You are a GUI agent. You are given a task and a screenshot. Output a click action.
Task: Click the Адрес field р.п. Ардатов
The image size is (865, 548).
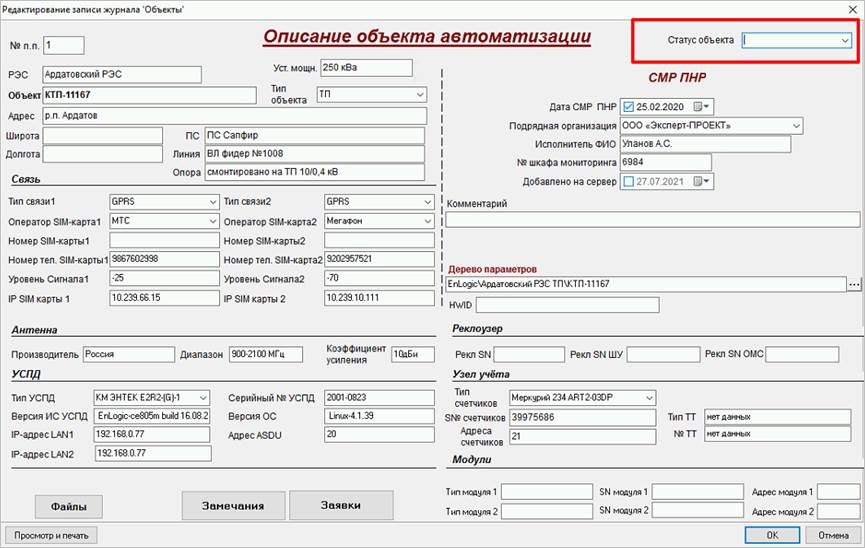(x=234, y=116)
